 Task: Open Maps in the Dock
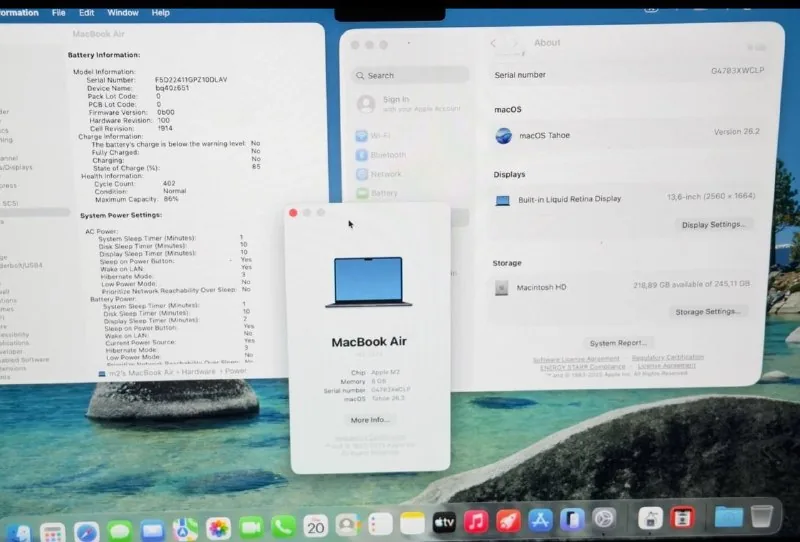(x=185, y=529)
